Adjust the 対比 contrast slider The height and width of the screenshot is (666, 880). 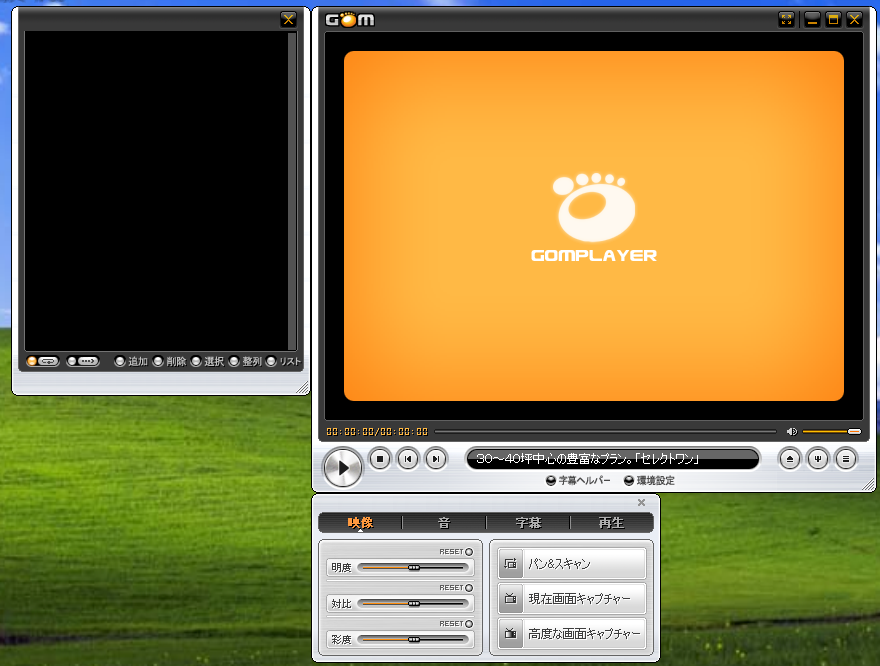(414, 604)
